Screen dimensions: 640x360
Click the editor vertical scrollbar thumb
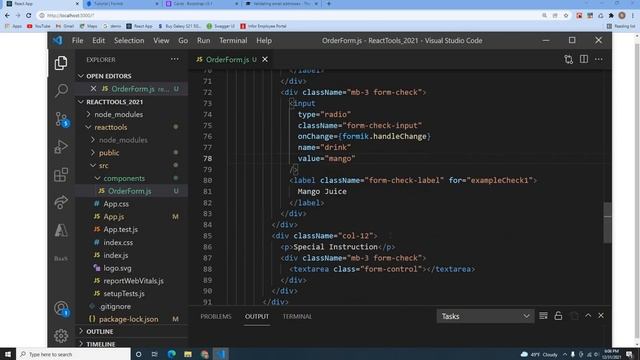[607, 222]
